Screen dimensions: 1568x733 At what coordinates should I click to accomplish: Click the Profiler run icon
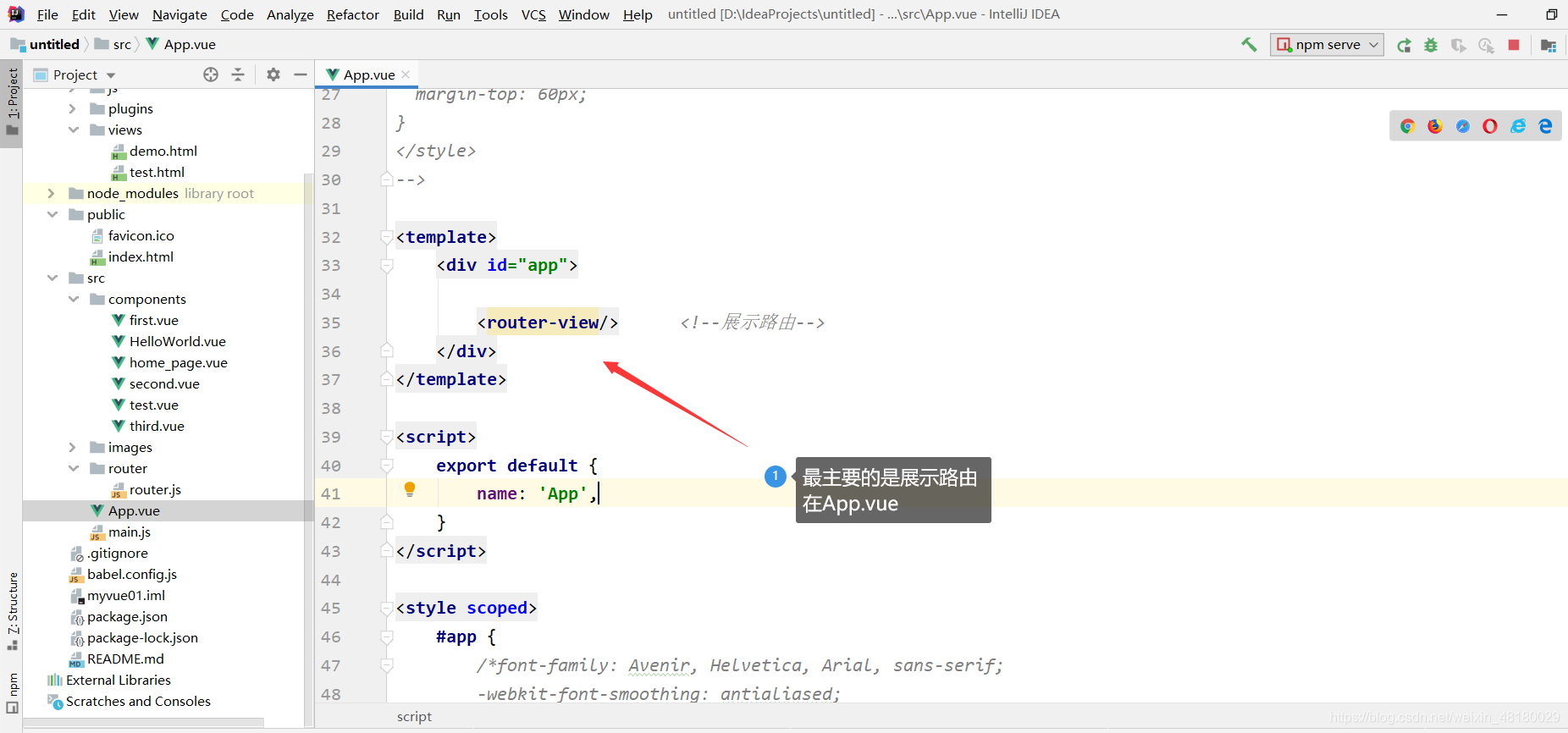1486,45
